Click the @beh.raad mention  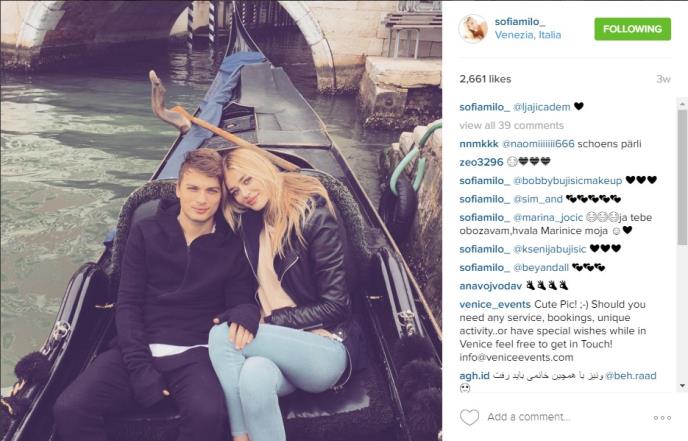click(x=631, y=376)
